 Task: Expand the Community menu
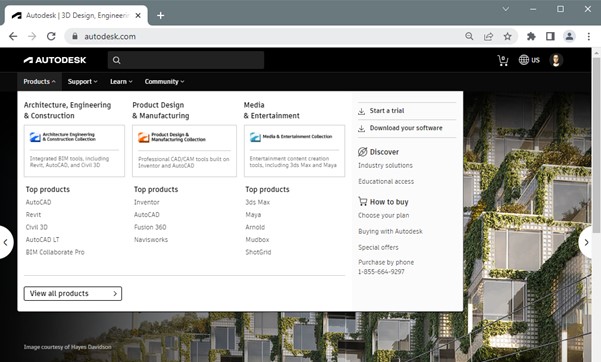tap(164, 82)
